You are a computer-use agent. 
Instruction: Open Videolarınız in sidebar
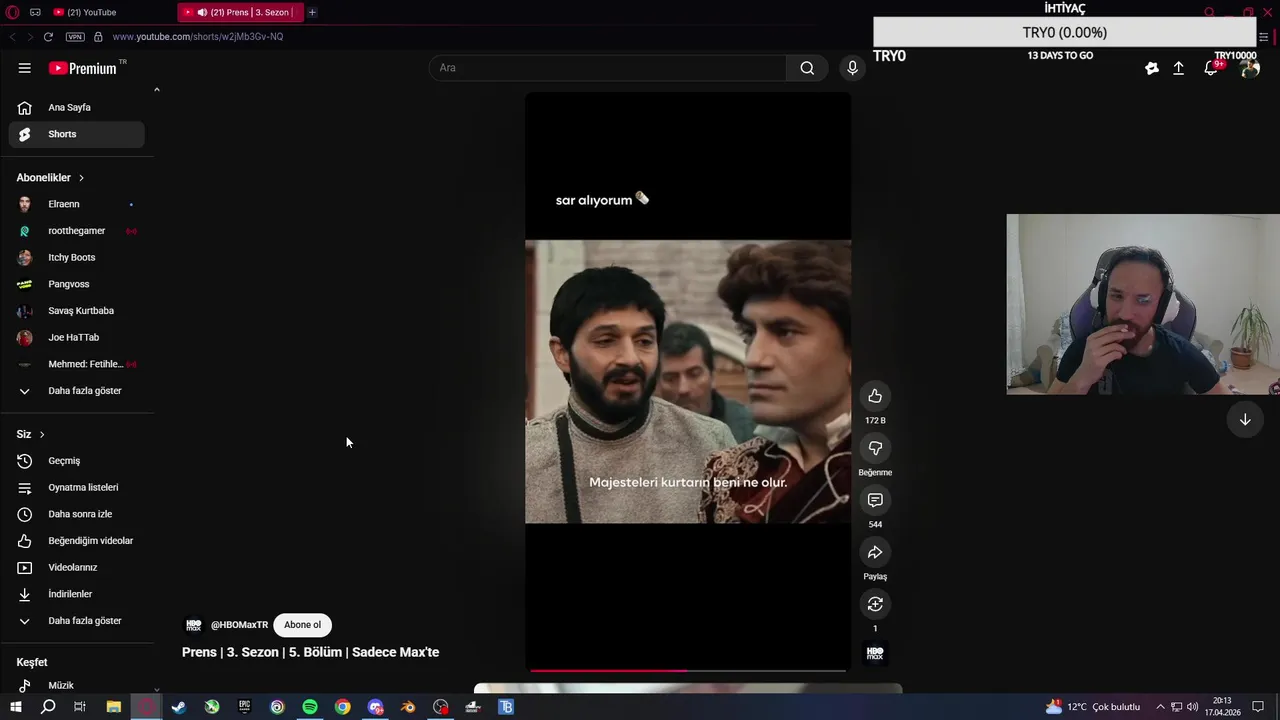click(77, 568)
